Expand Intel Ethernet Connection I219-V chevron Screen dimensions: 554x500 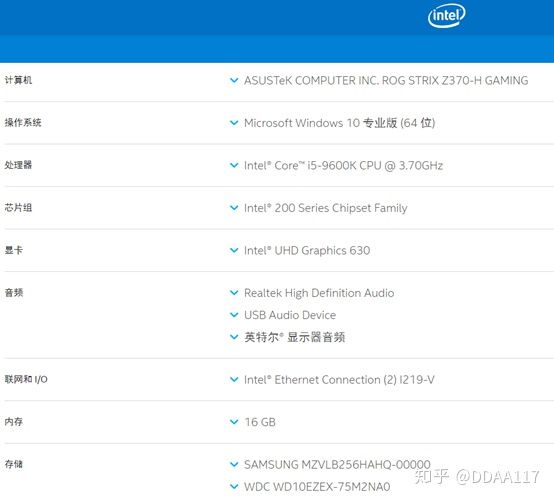(234, 380)
